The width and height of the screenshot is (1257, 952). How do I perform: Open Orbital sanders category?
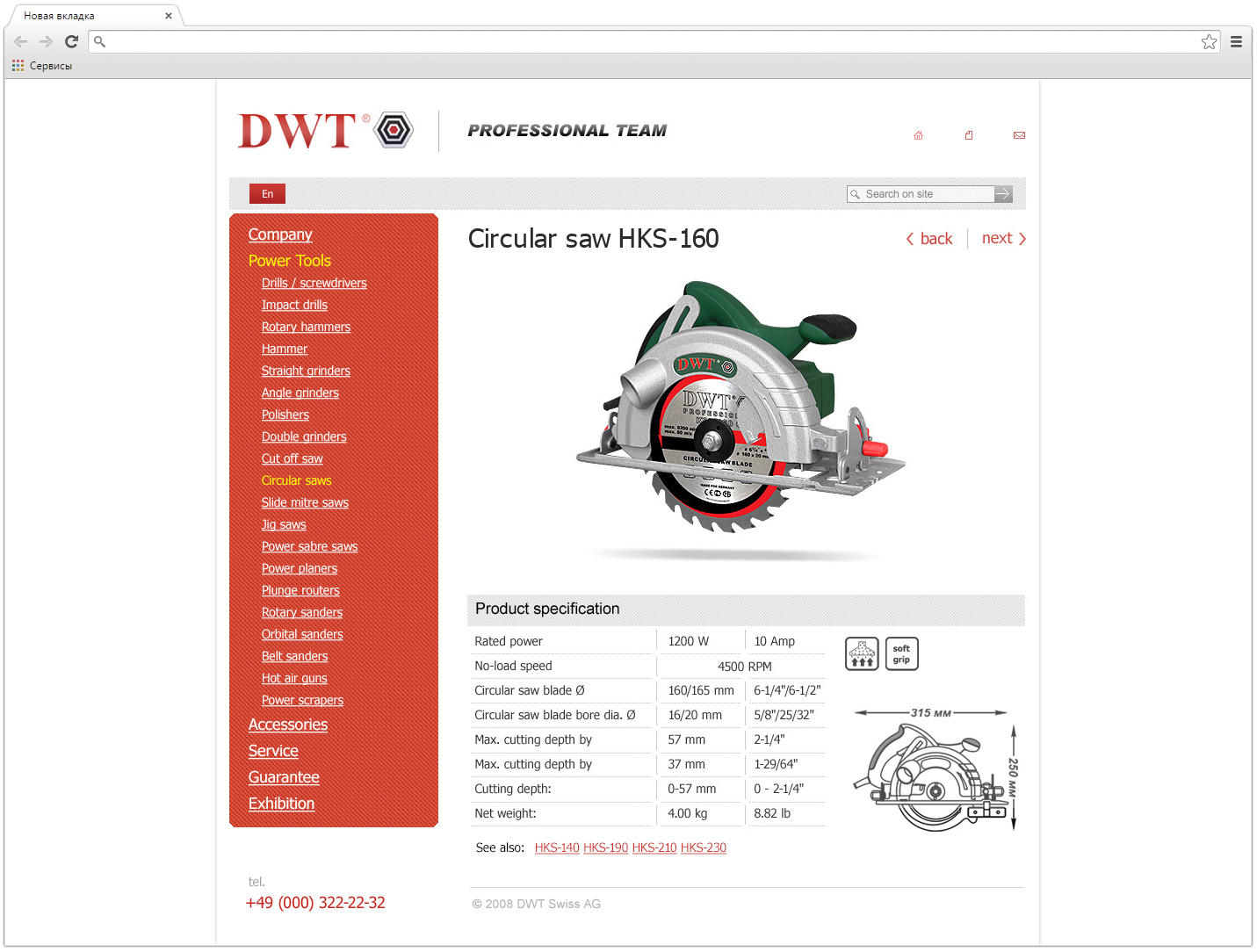coord(302,634)
